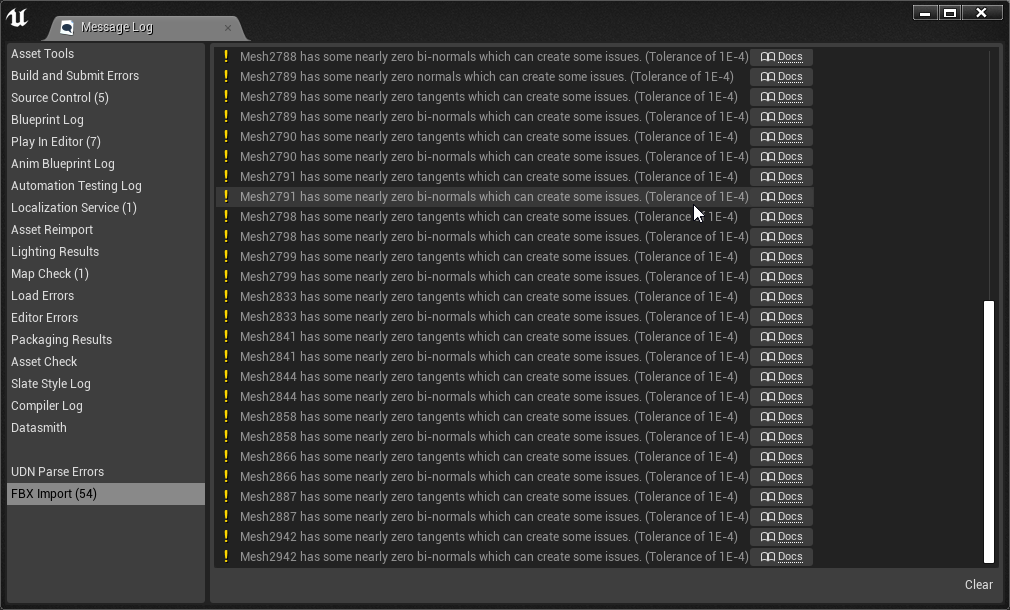Screen dimensions: 1010x610
Task: Click the warning icon next to Mesh2942 message
Action: coord(227,556)
